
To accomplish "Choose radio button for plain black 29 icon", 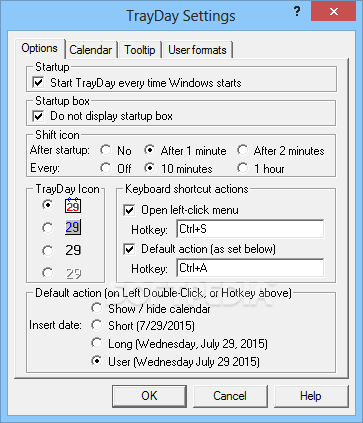I will click(x=48, y=250).
